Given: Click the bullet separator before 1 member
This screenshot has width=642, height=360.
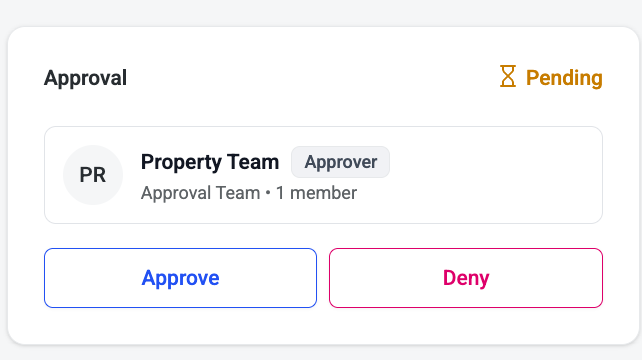Looking at the screenshot, I should [268, 193].
